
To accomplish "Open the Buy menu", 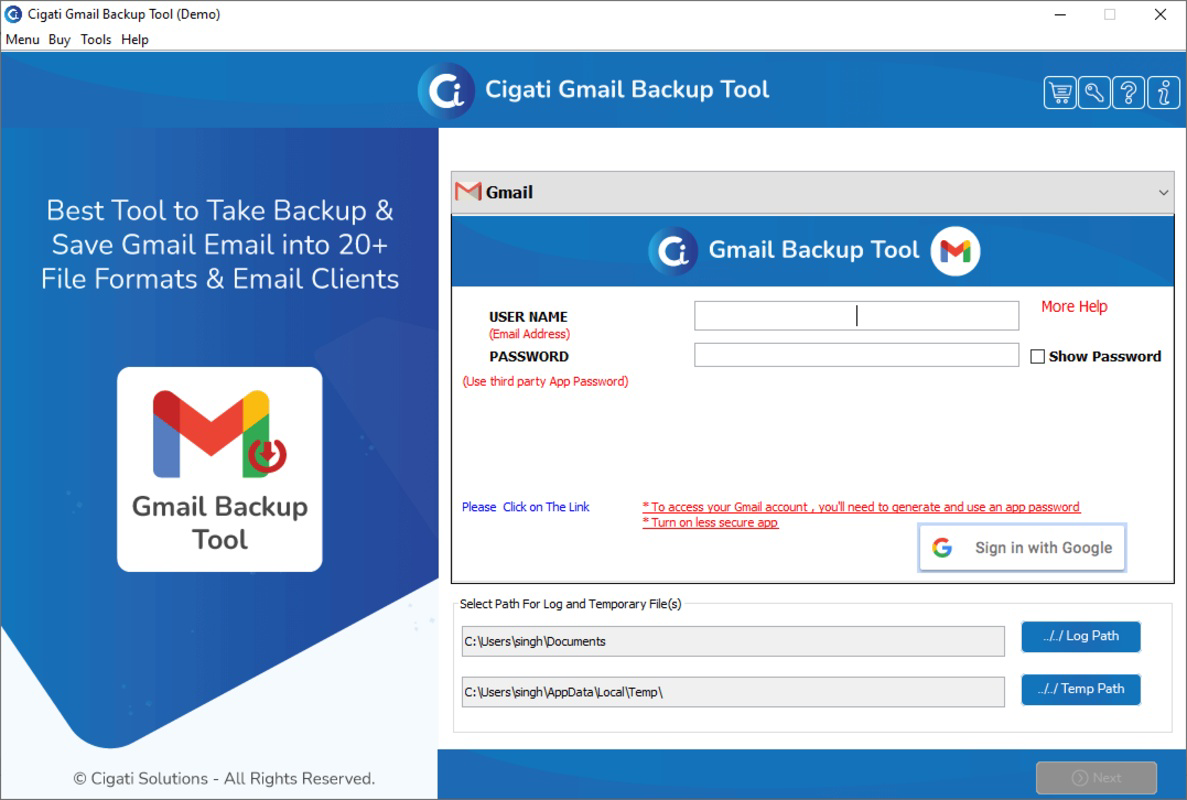I will 59,40.
